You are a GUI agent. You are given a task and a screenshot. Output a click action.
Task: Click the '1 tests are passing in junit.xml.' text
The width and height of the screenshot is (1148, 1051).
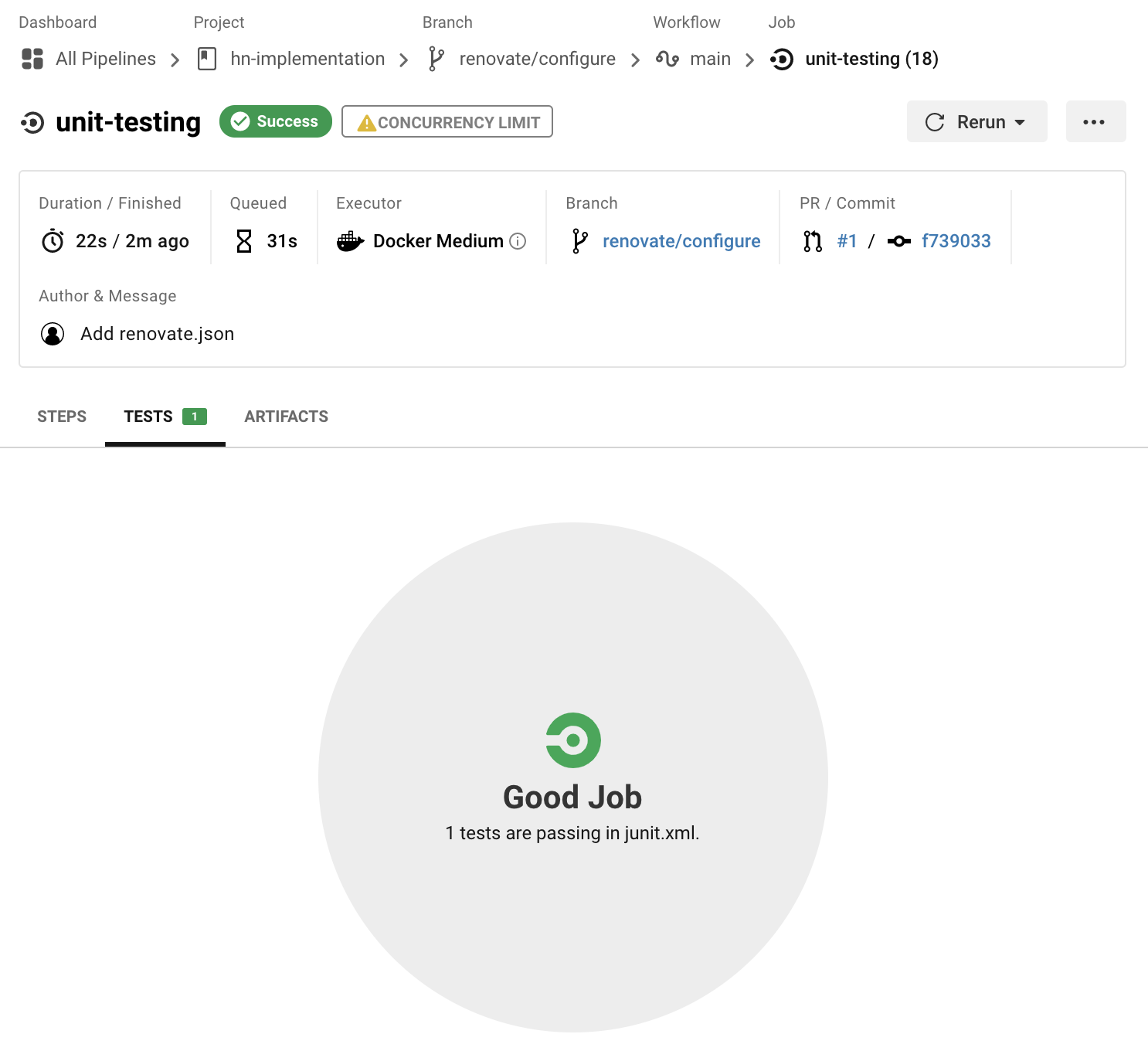(572, 833)
